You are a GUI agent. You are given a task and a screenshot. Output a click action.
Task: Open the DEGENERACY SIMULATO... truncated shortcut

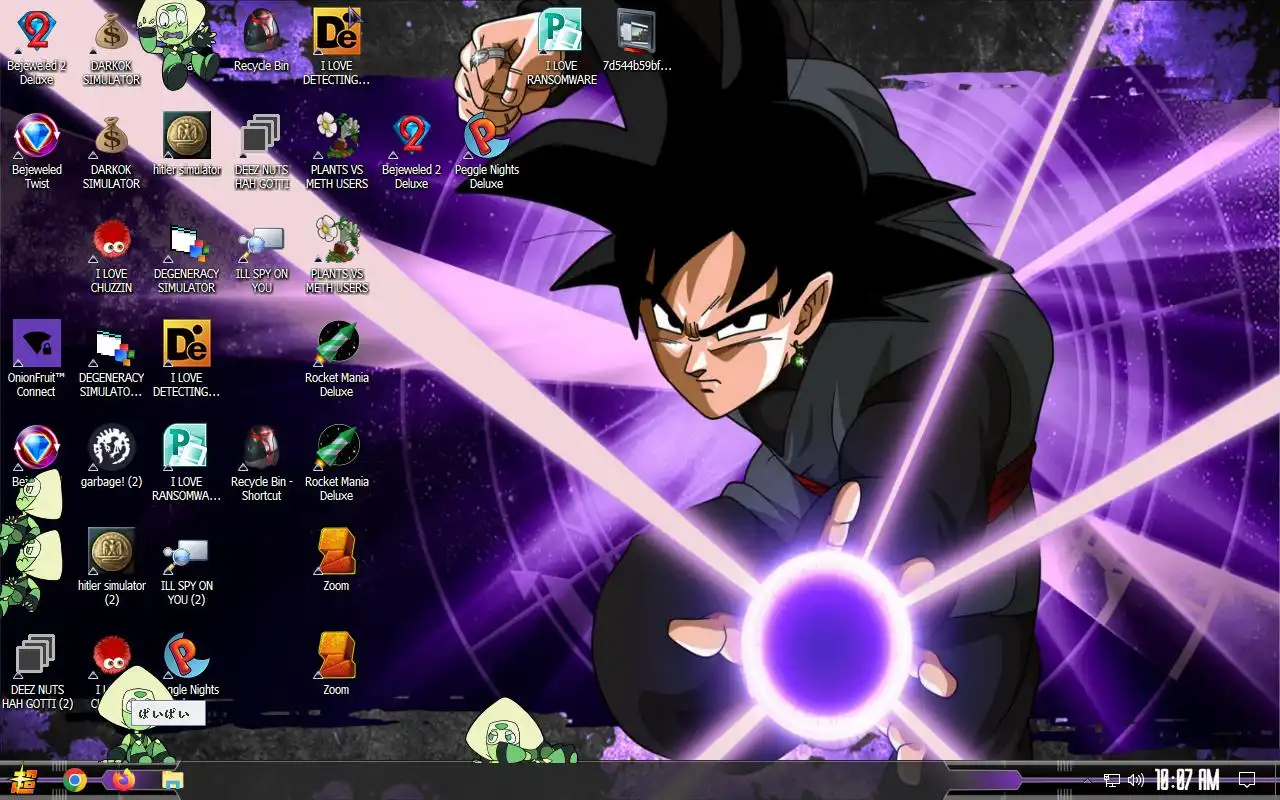pyautogui.click(x=111, y=345)
